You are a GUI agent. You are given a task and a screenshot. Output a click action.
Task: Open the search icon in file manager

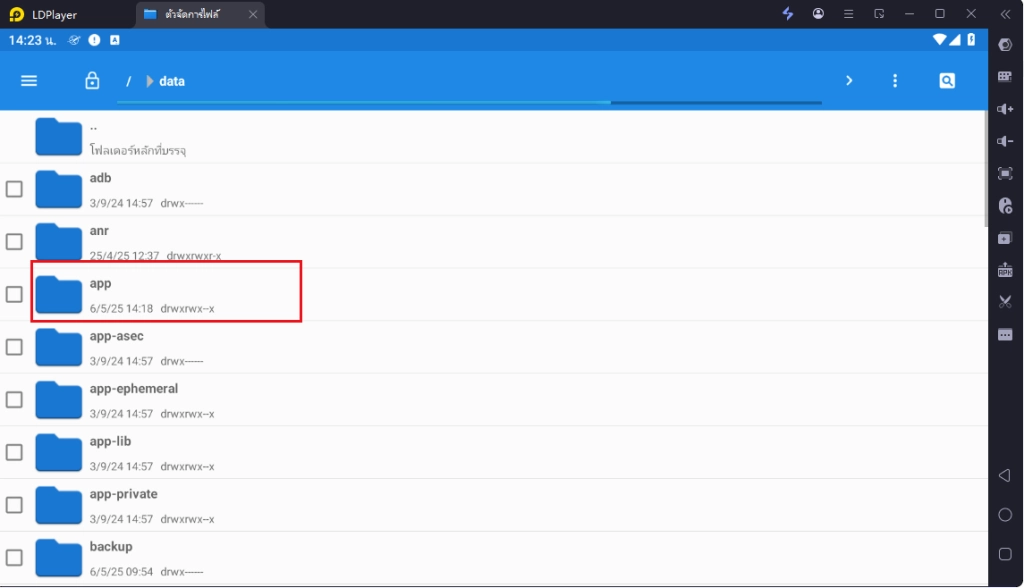point(947,80)
